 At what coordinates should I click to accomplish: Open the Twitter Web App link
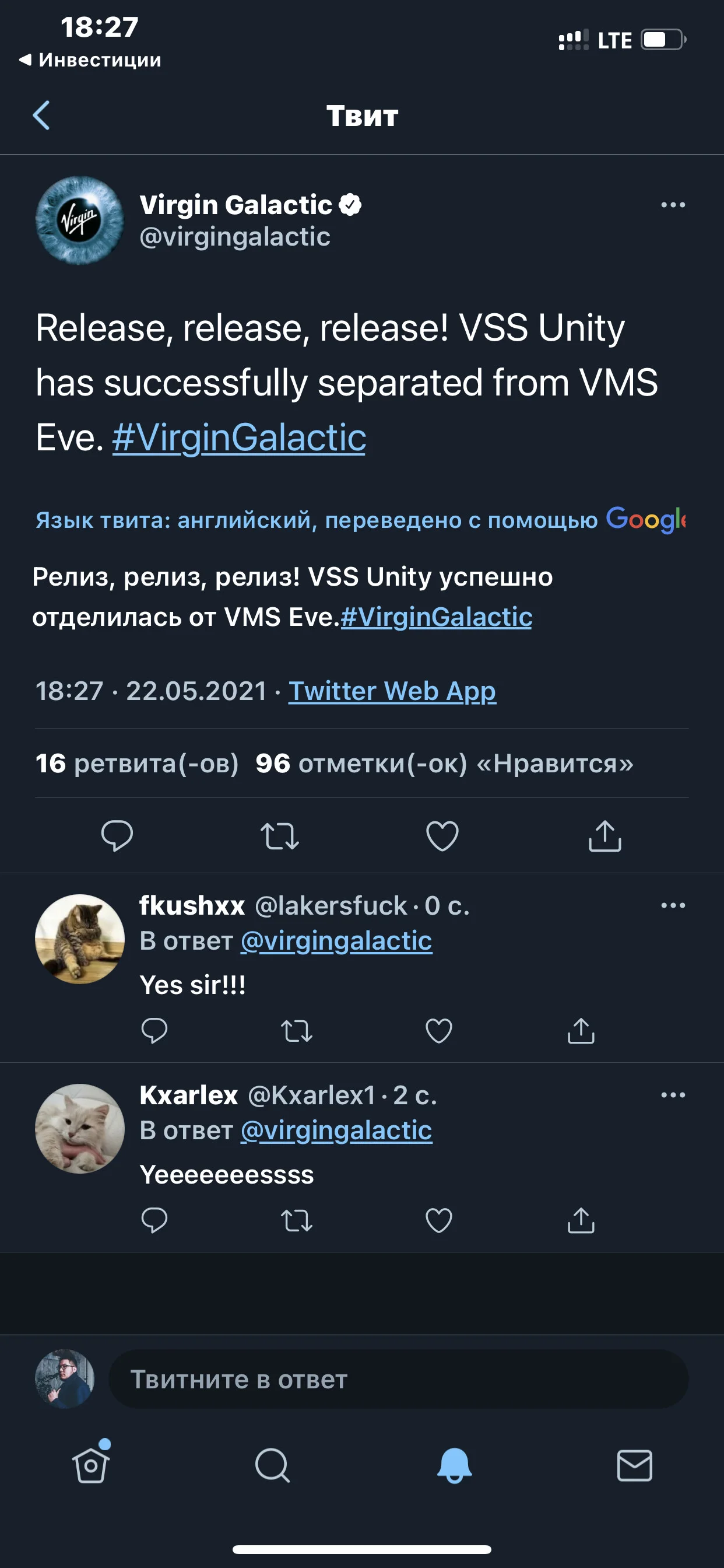tap(392, 691)
